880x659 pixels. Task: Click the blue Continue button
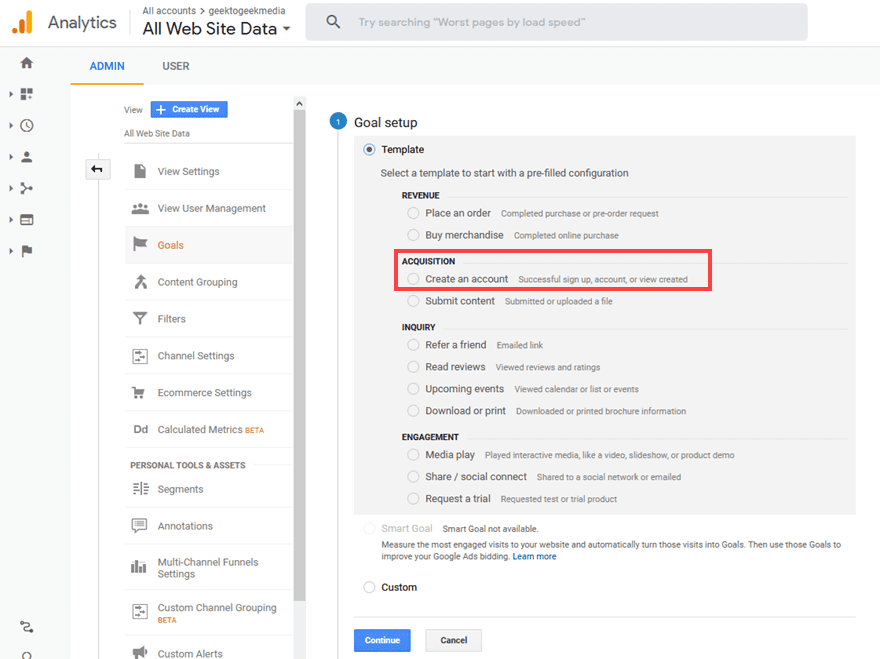tap(382, 640)
